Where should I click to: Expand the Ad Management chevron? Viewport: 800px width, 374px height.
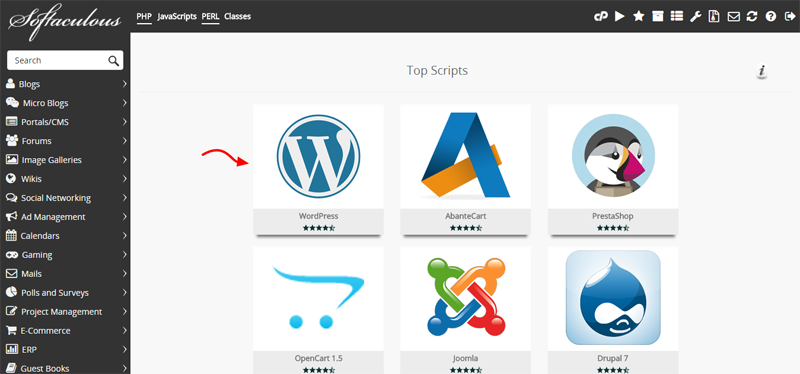pyautogui.click(x=124, y=217)
